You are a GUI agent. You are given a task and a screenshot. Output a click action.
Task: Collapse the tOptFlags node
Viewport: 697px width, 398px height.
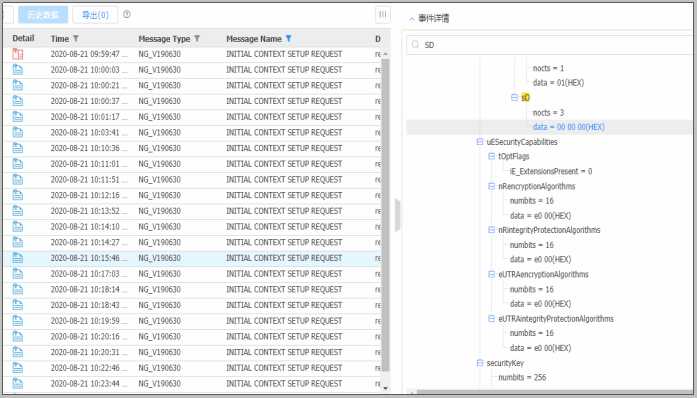tap(491, 156)
